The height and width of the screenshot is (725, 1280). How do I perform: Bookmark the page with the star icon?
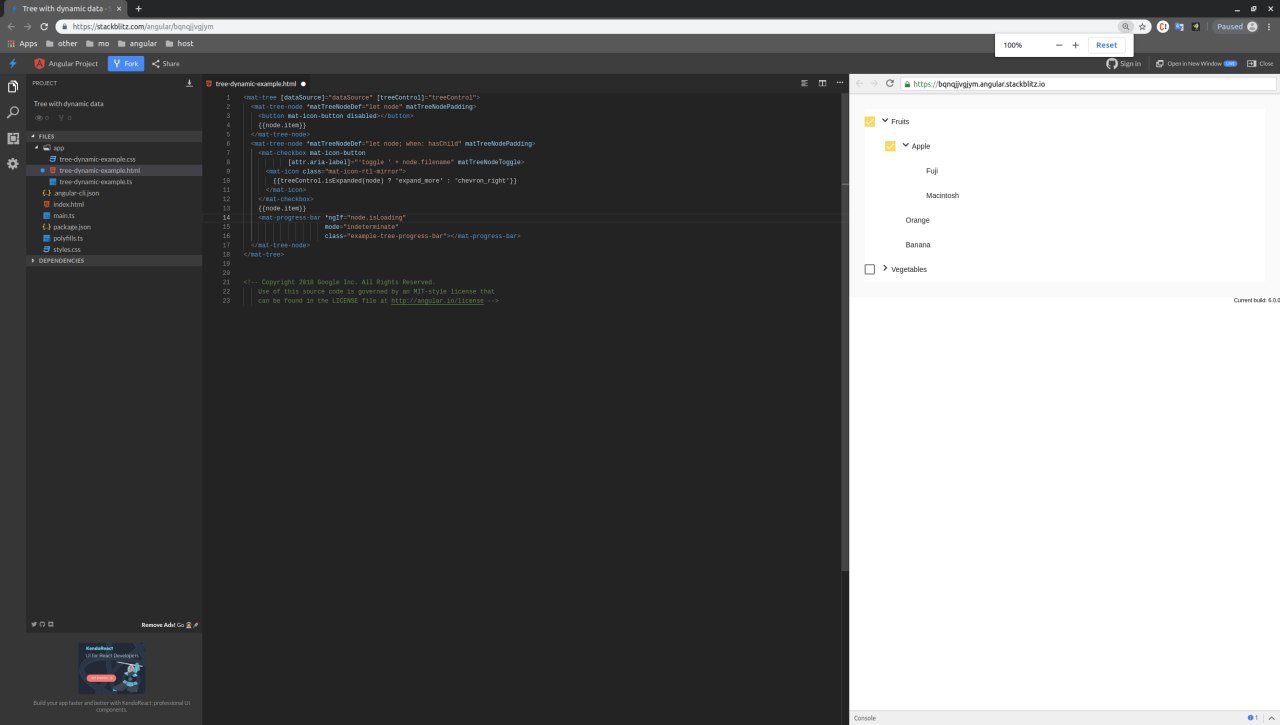coord(1143,27)
